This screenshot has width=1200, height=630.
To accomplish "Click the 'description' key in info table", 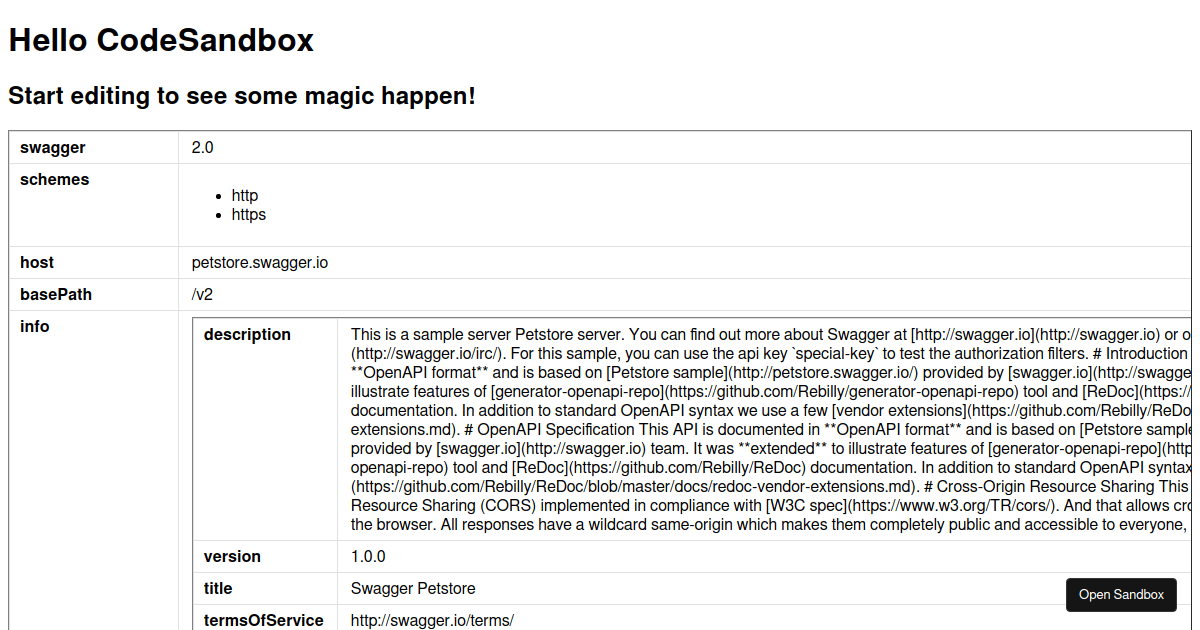I will [265, 429].
